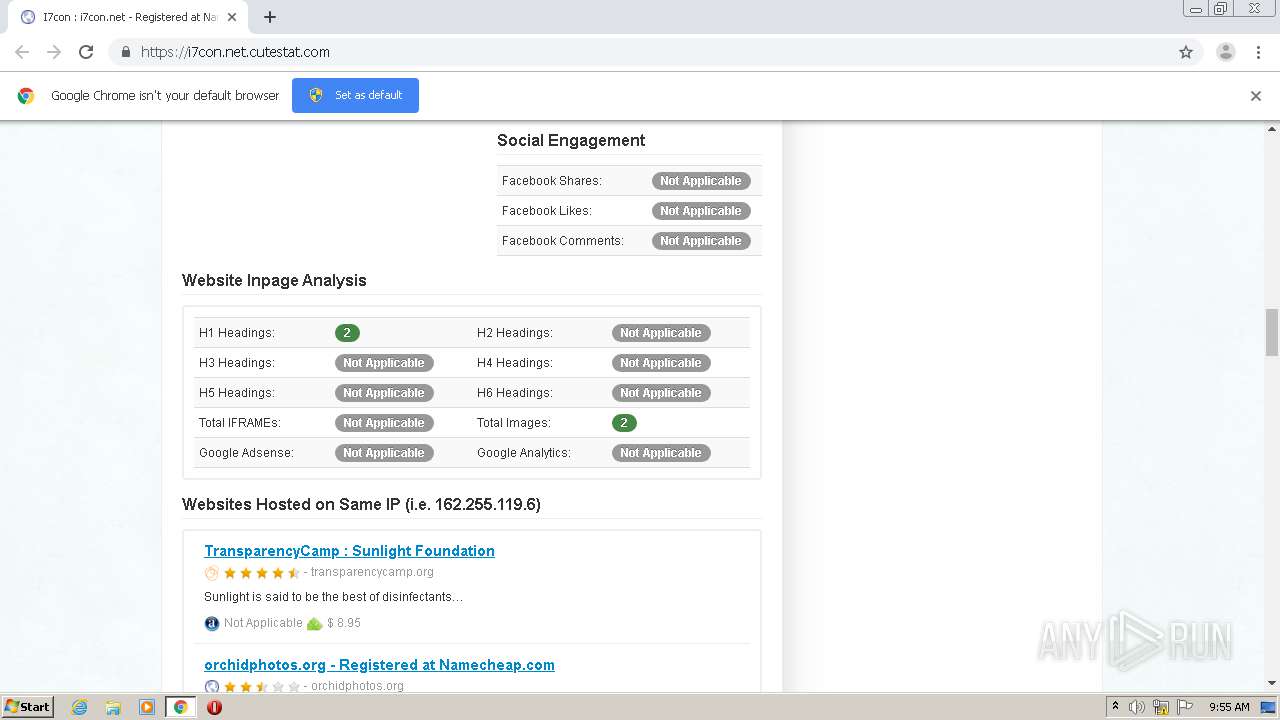Open Windows Explorer folder icon in taskbar
1280x720 pixels.
pyautogui.click(x=113, y=707)
